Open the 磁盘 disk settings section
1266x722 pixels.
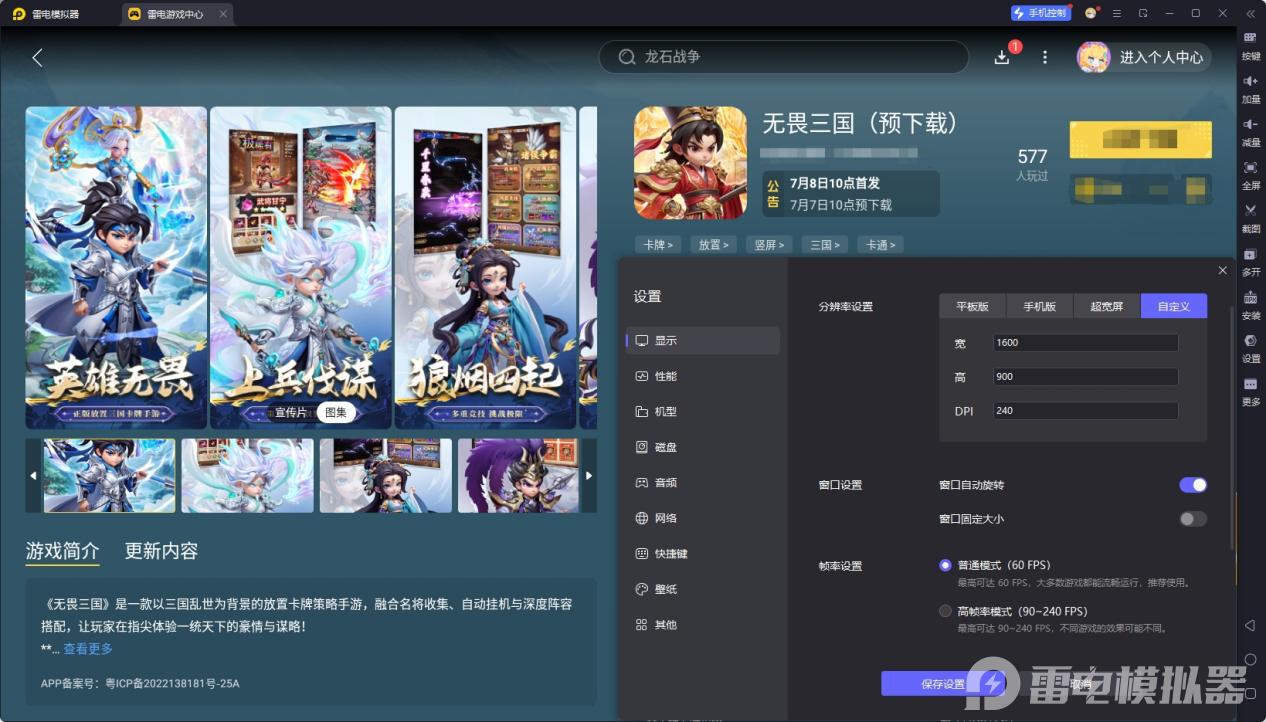click(703, 447)
